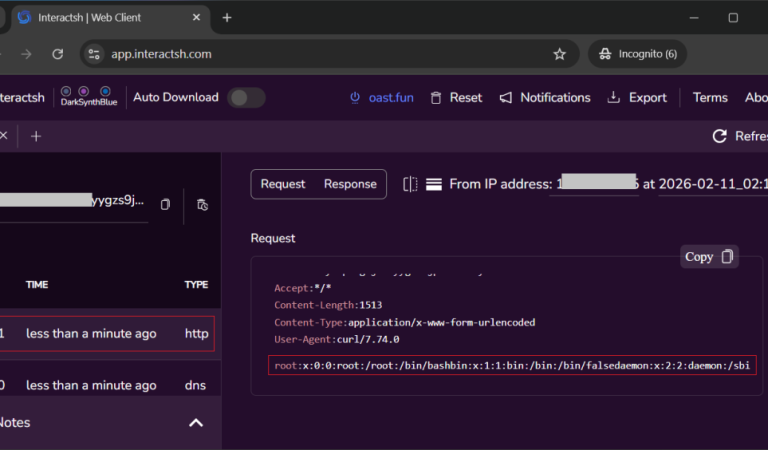This screenshot has width=768, height=450.
Task: Open Notifications settings
Action: tap(545, 97)
